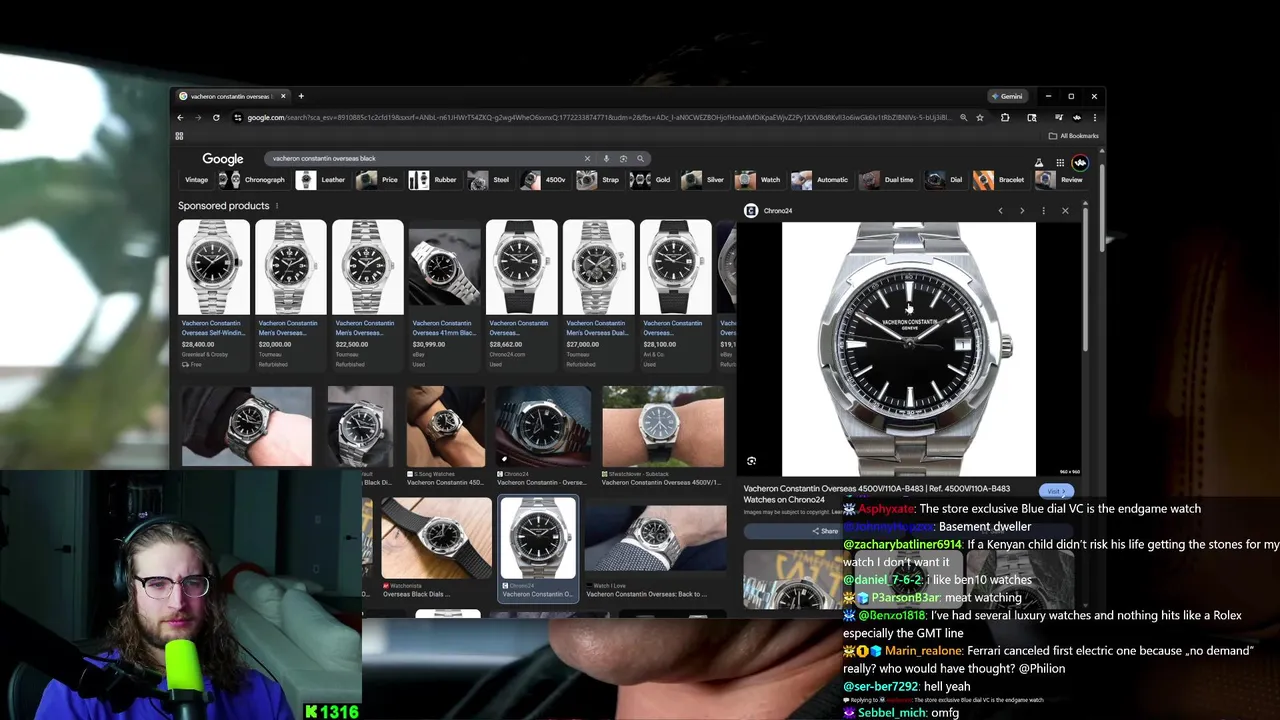Open the All Bookmarks folder
This screenshot has width=1280, height=720.
coord(1074,136)
